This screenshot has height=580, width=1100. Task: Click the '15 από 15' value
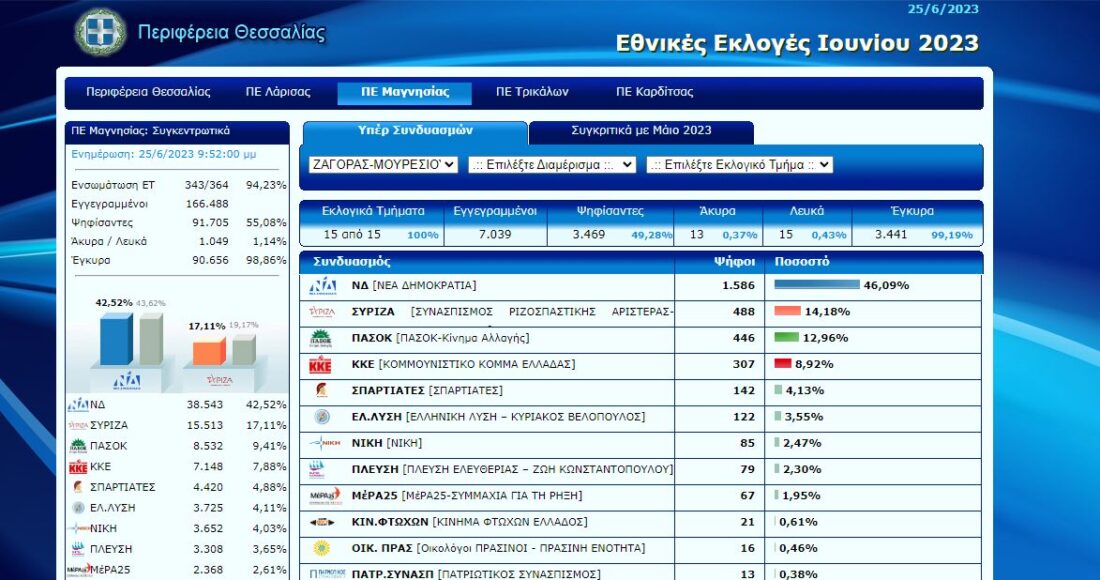(351, 234)
